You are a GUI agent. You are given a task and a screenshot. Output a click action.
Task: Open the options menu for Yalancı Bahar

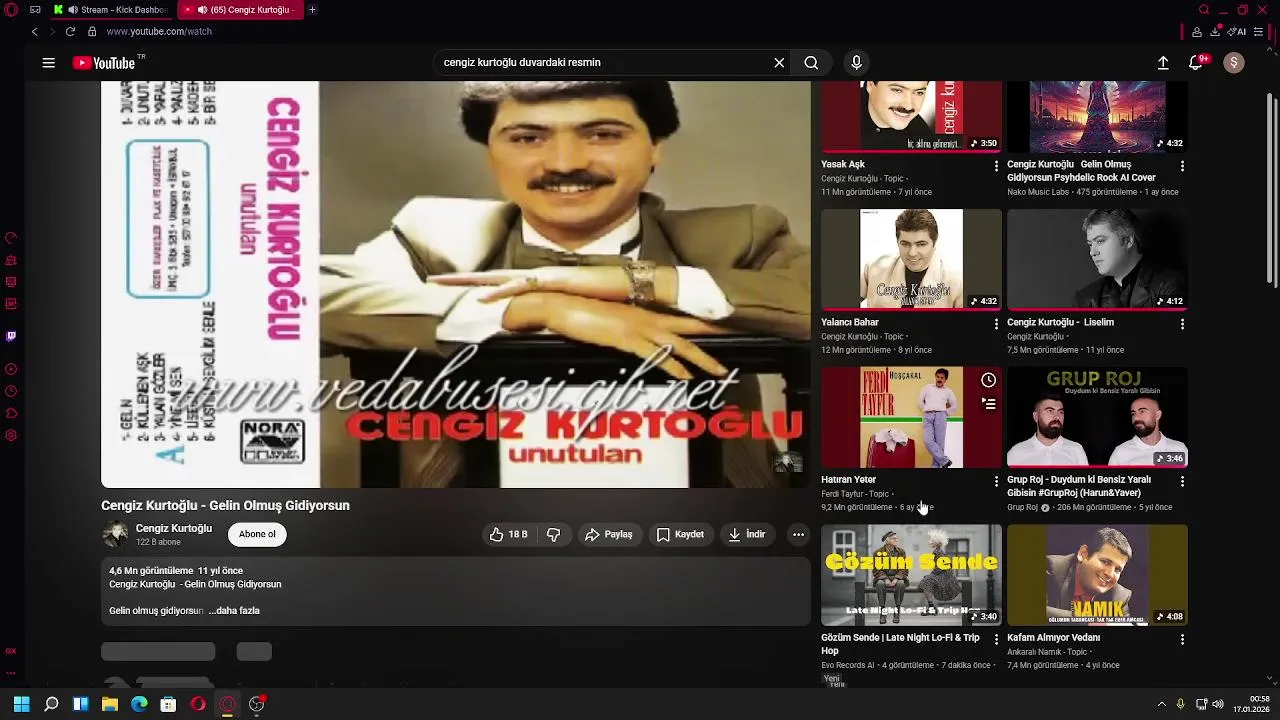(x=996, y=324)
